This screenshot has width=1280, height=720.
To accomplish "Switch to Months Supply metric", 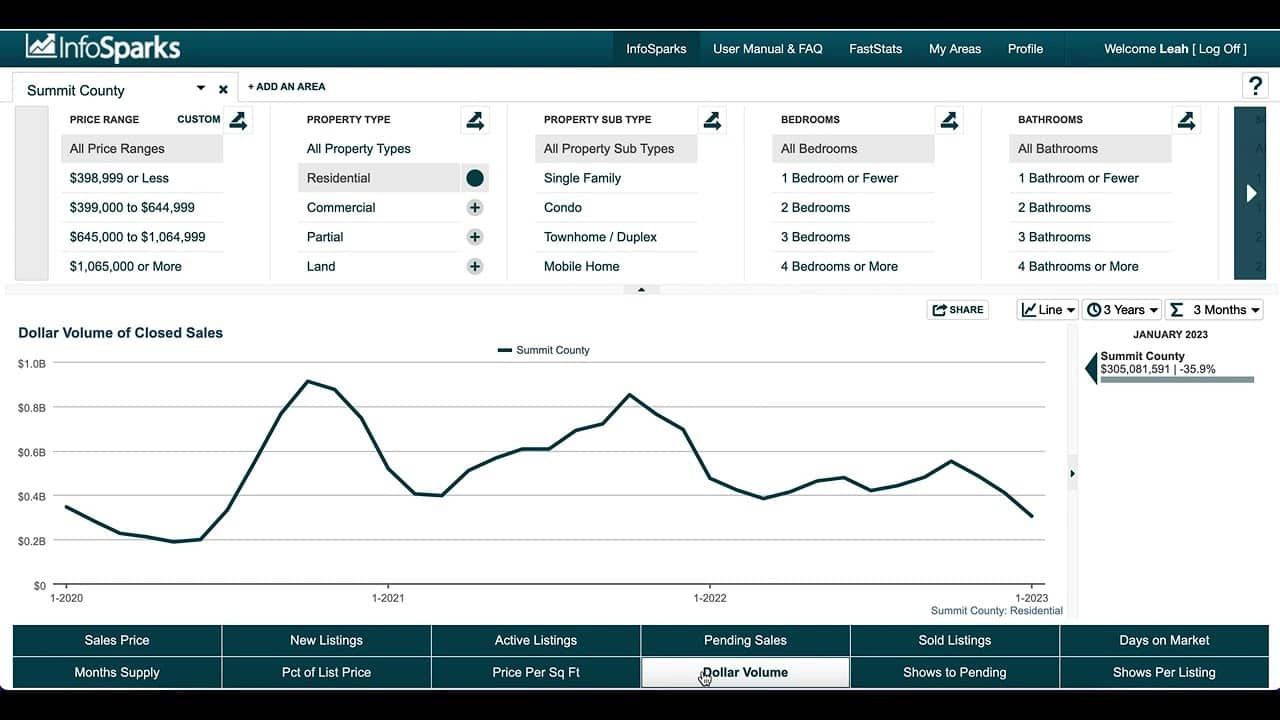I will (117, 673).
